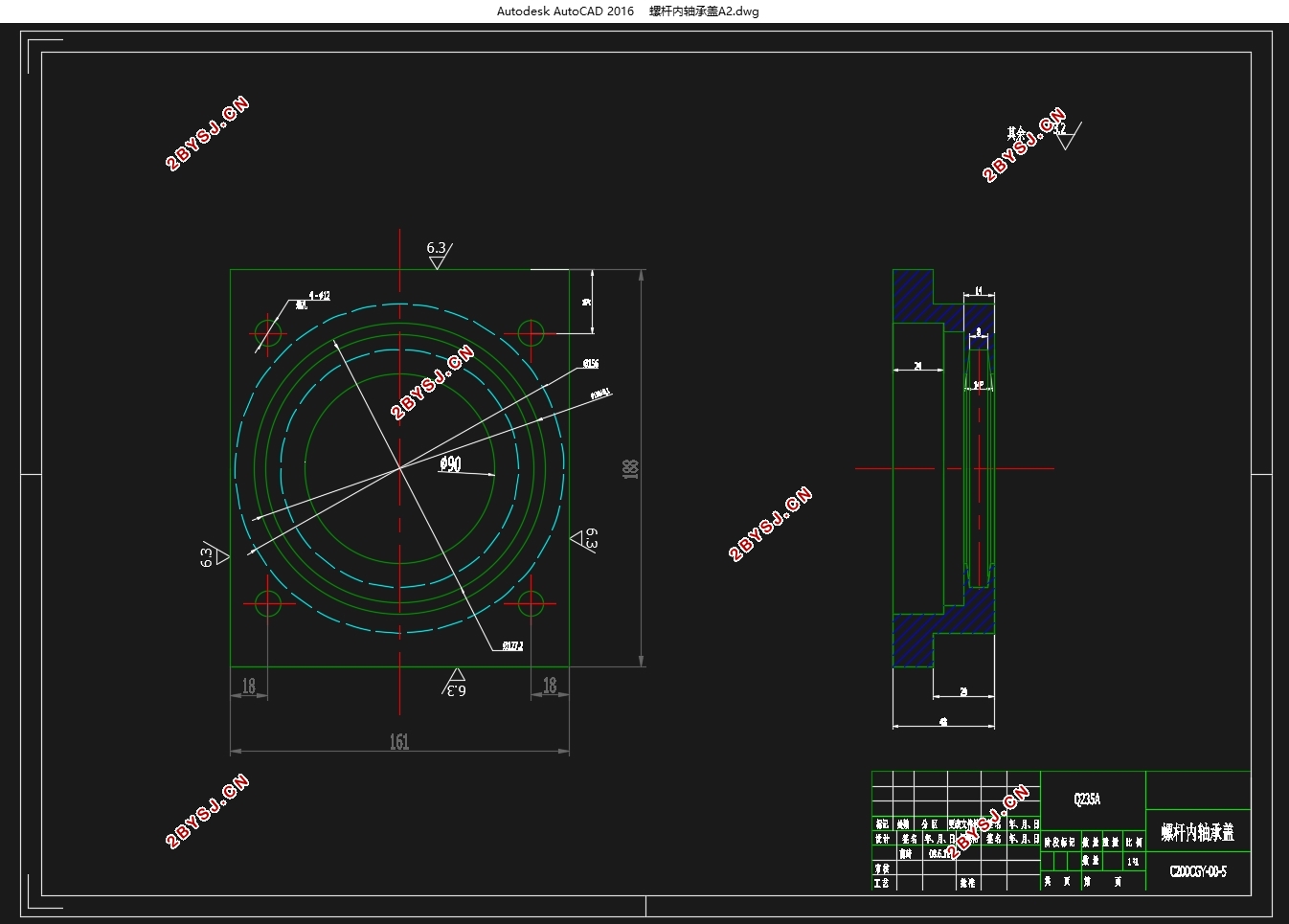Pick the upper hatched area of section view
The image size is (1289, 924).
(915, 295)
